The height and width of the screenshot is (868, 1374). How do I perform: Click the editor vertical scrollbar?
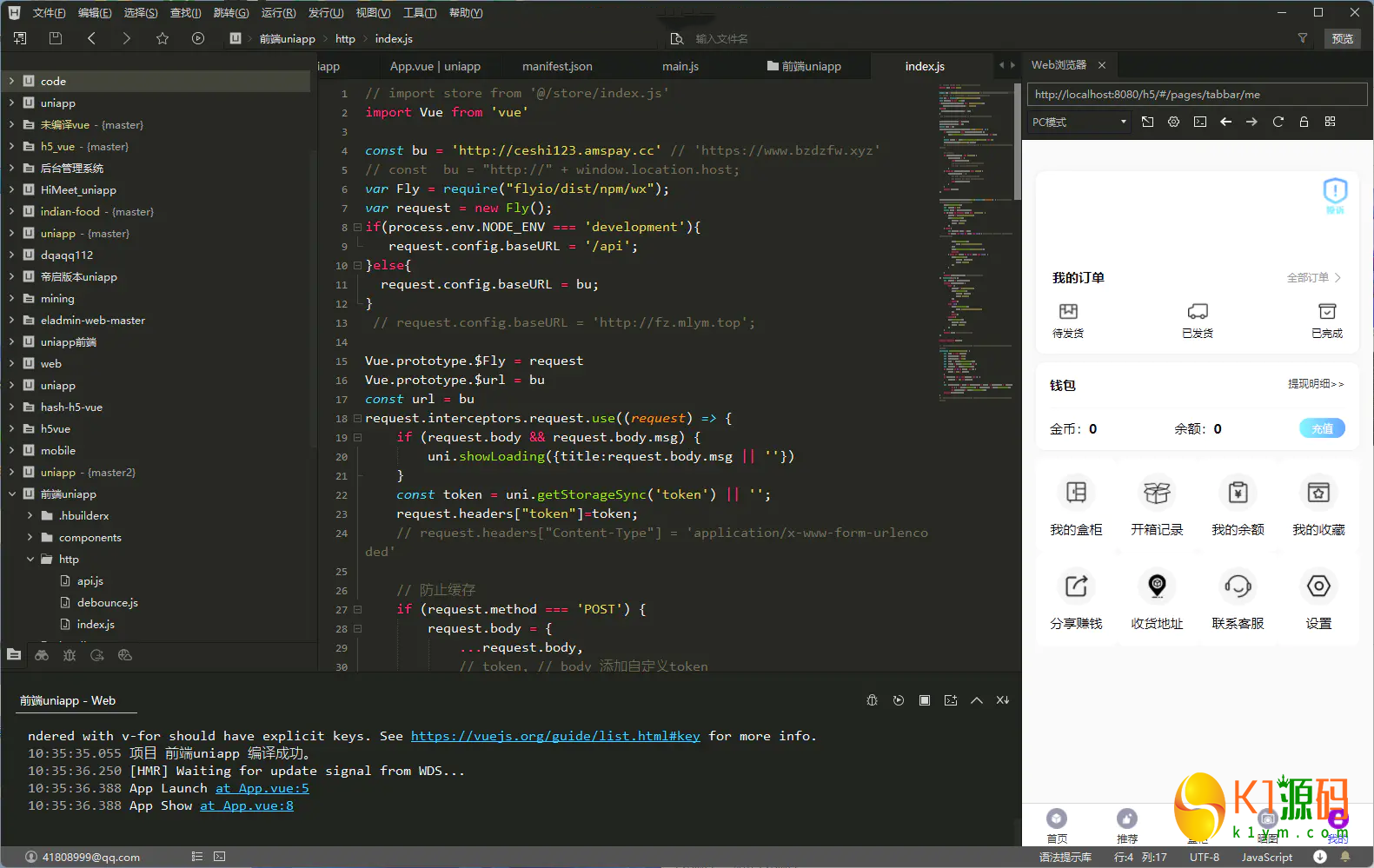[x=1018, y=143]
